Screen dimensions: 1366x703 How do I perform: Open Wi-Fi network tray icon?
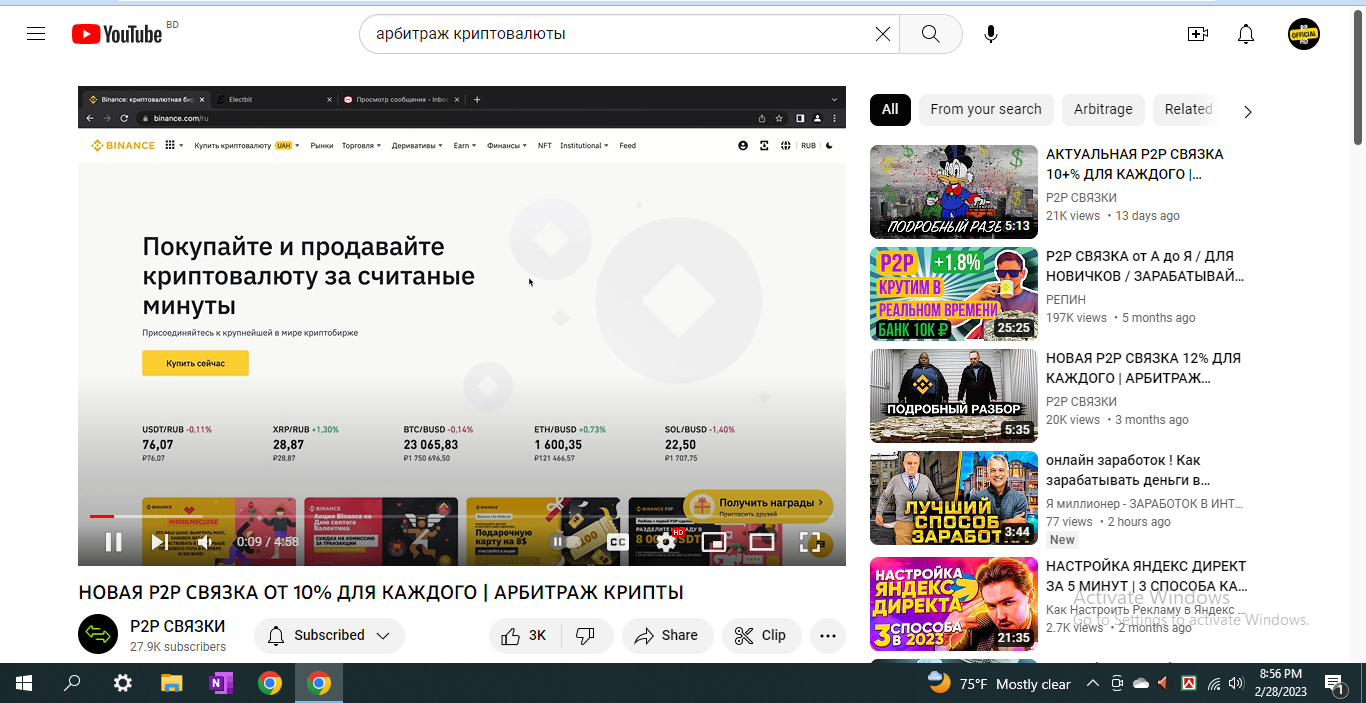pos(1214,684)
